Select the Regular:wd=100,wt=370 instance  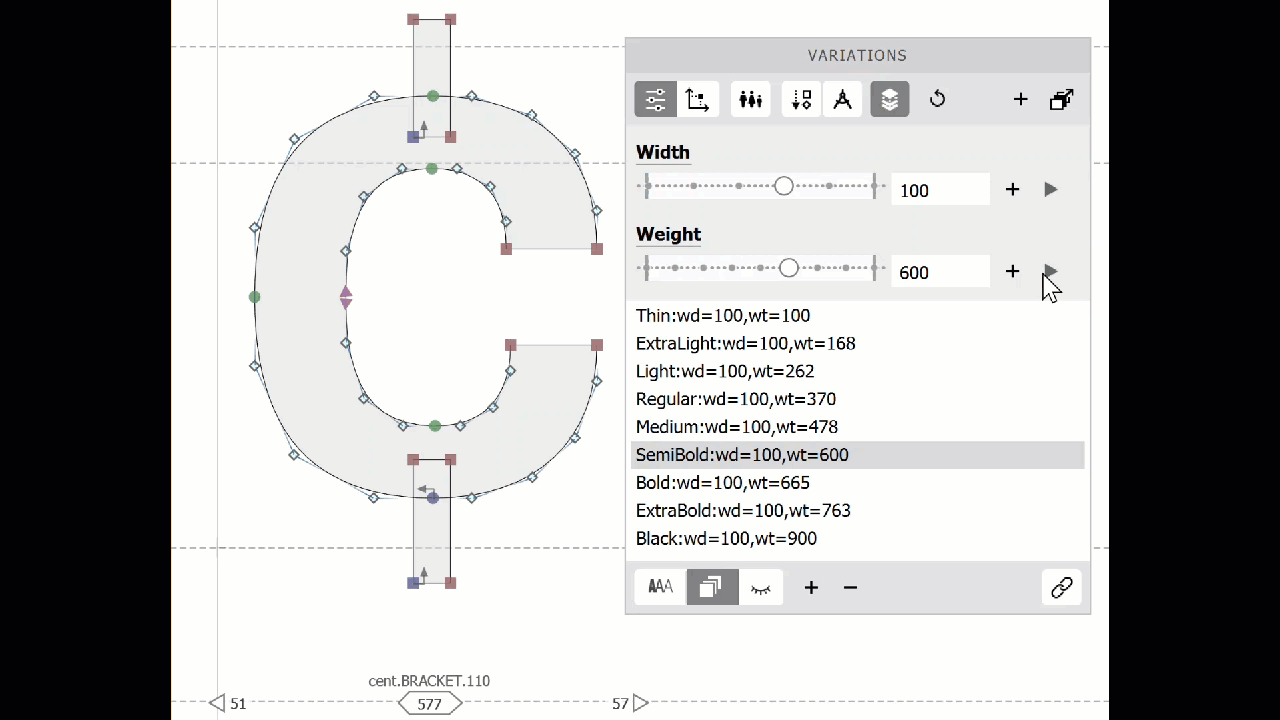point(858,400)
